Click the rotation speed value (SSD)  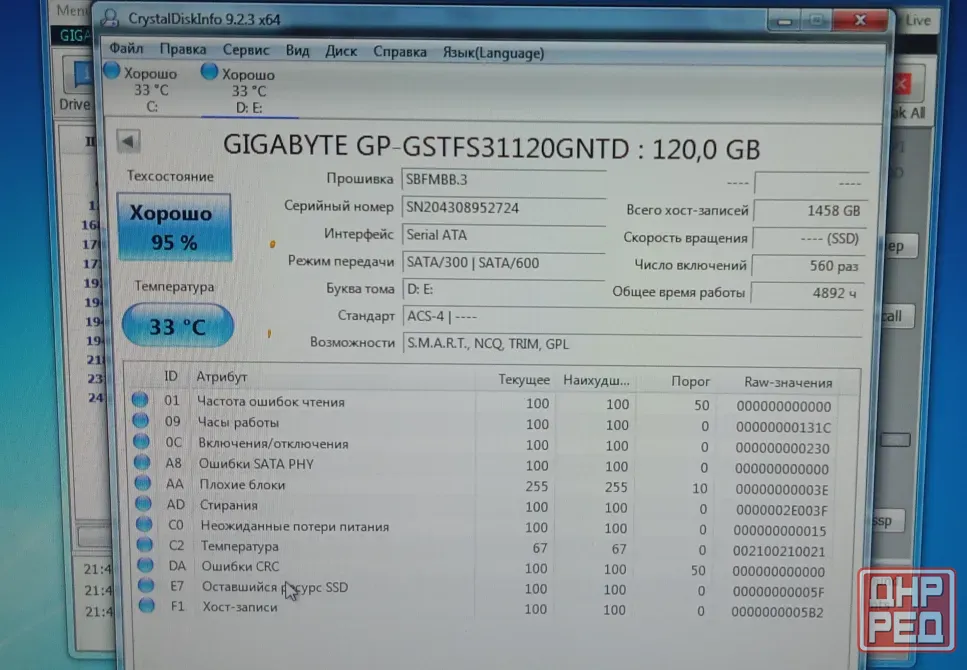pyautogui.click(x=809, y=239)
